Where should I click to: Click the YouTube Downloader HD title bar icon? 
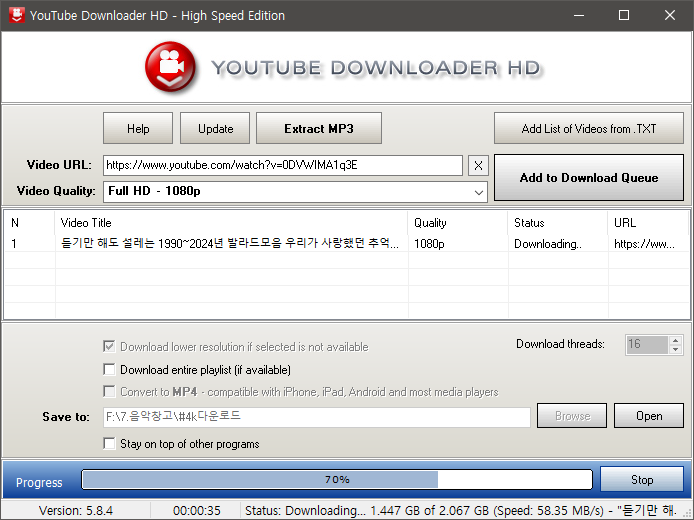tap(17, 15)
